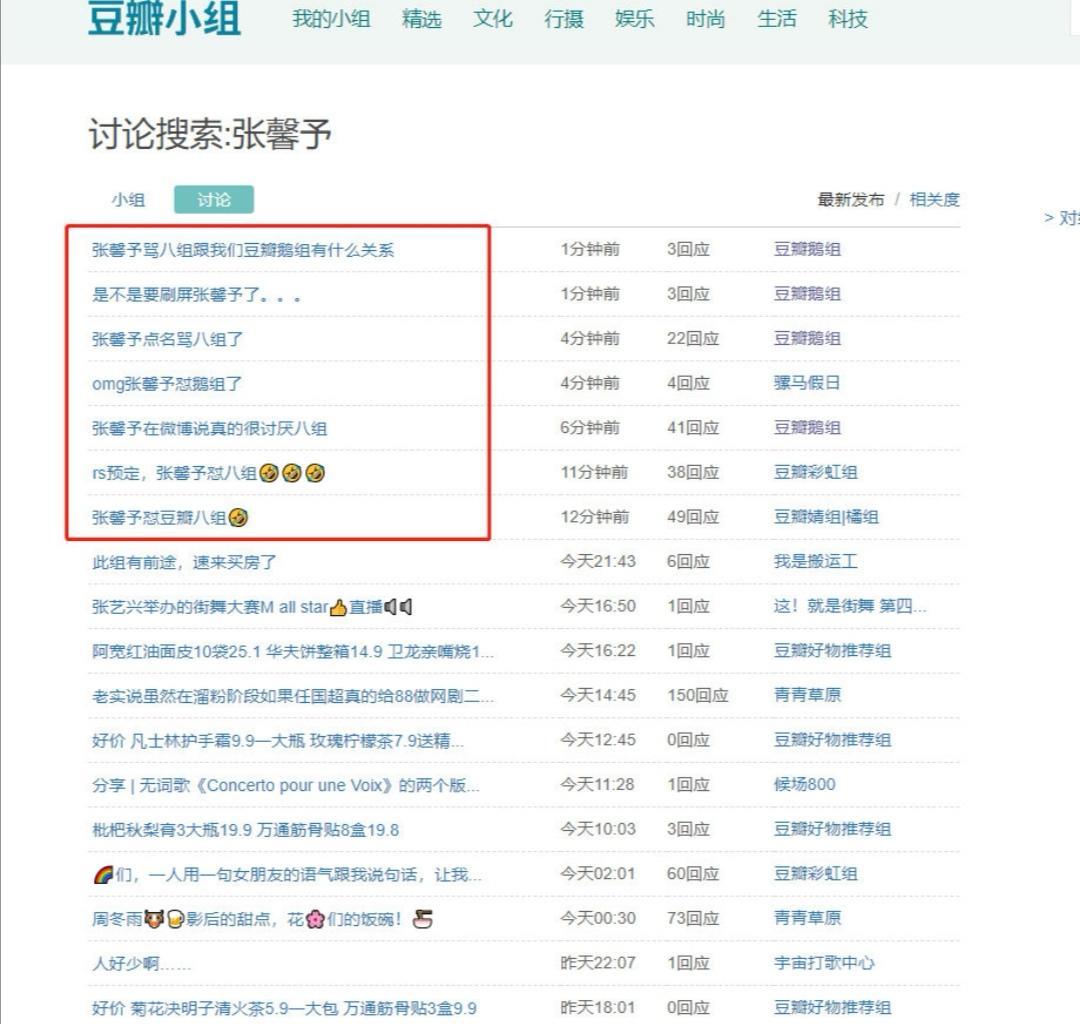
Task: Open 候场800 group link
Action: point(804,784)
